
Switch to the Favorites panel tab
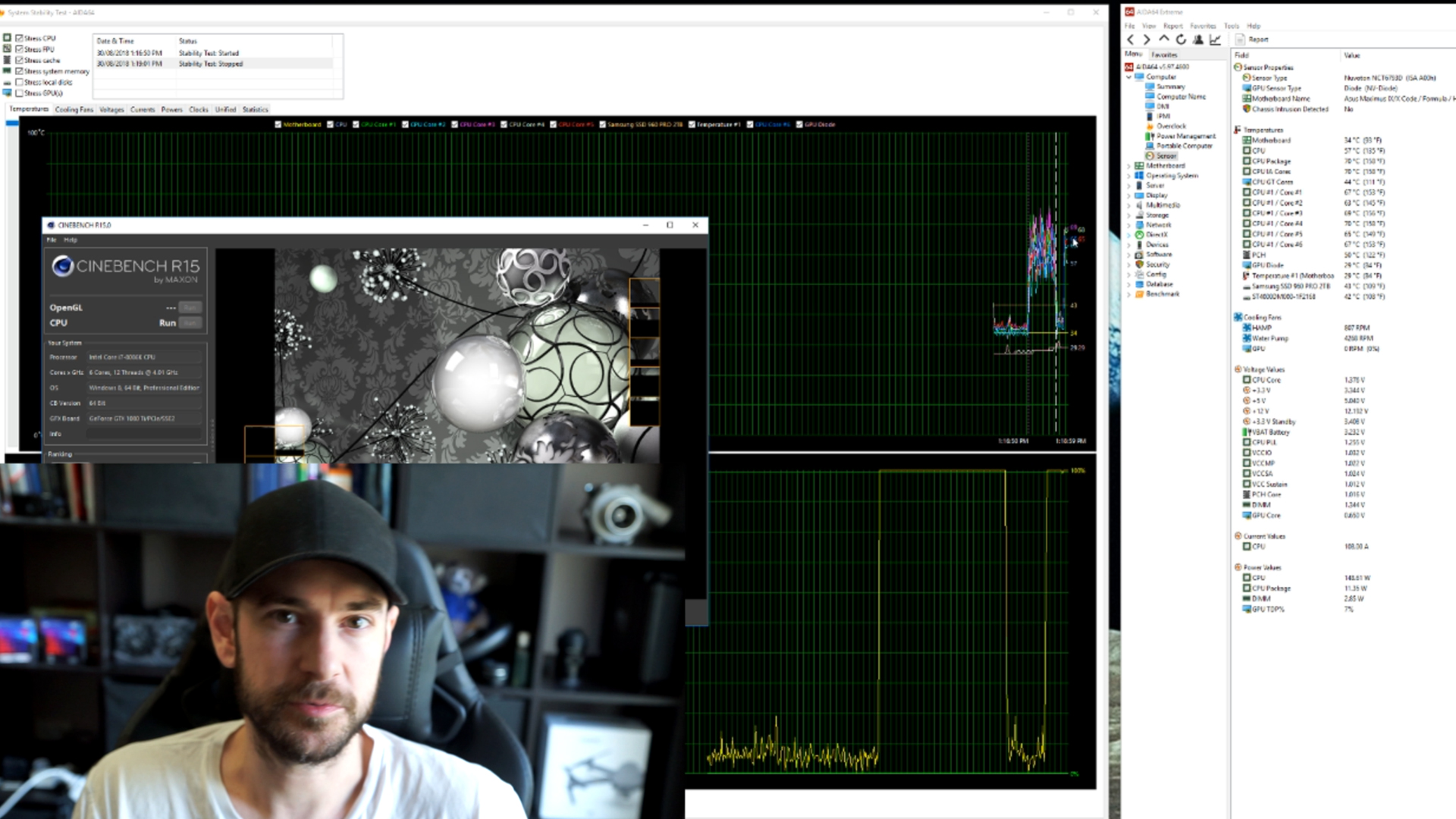(x=1164, y=55)
